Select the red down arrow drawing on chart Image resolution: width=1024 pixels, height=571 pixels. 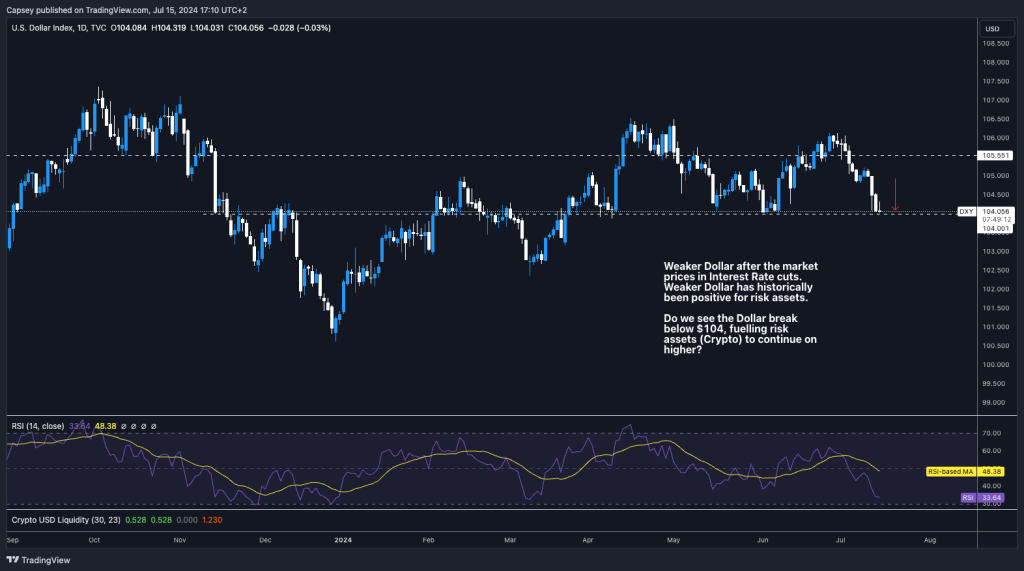click(x=895, y=195)
